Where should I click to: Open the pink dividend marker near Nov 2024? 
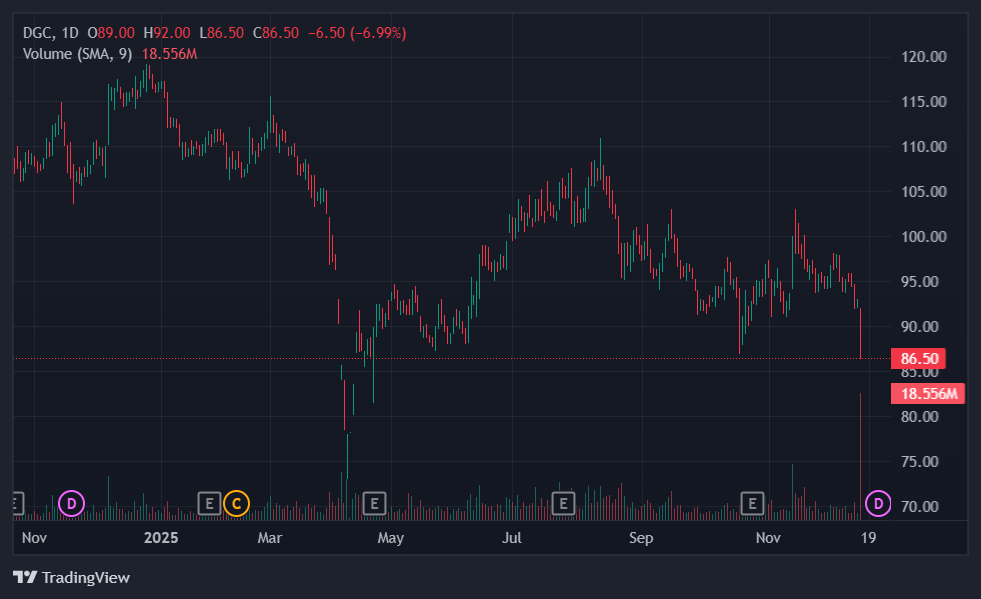click(x=71, y=502)
